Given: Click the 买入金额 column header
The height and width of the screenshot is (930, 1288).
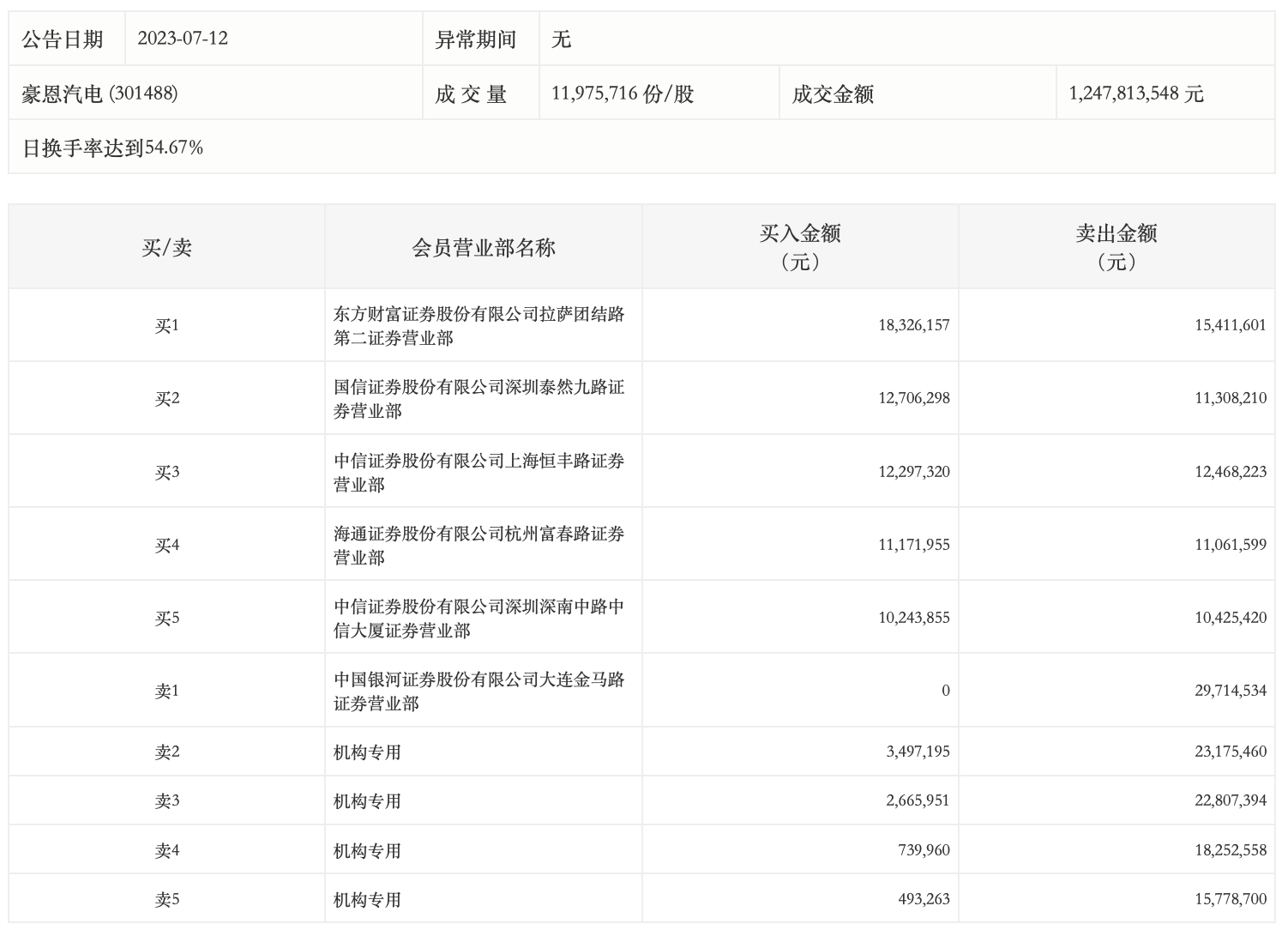Looking at the screenshot, I should pos(800,246).
